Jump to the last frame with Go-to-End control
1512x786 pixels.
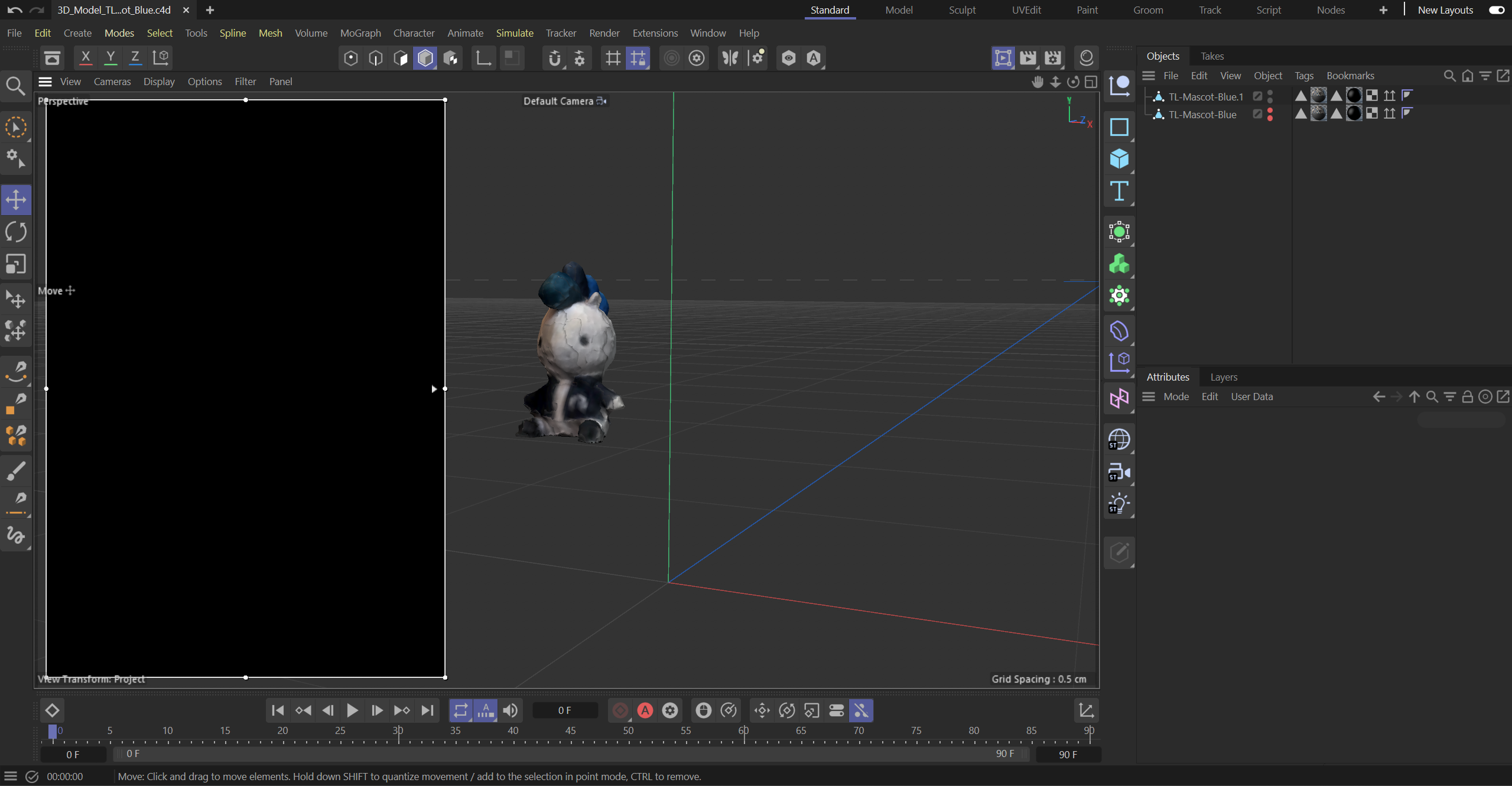(x=428, y=710)
